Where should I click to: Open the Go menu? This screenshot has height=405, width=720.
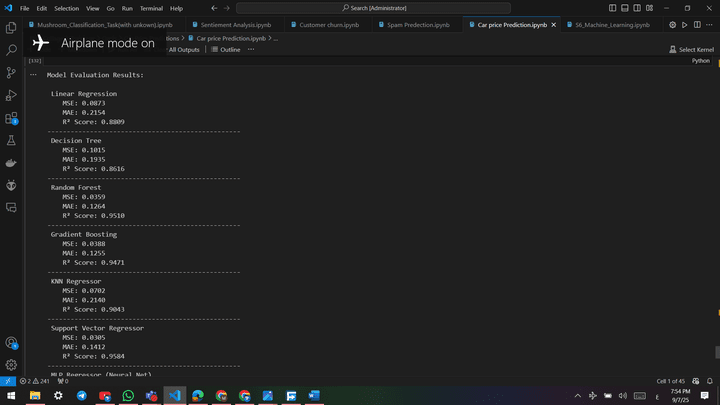pos(111,8)
